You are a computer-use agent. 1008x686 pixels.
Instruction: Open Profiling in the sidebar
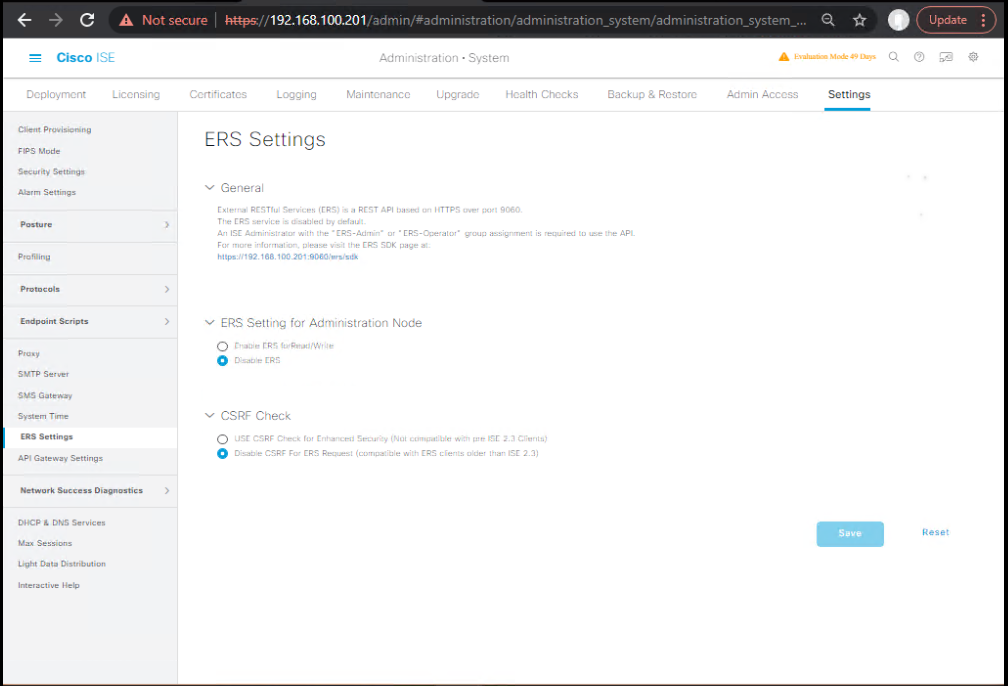click(34, 257)
